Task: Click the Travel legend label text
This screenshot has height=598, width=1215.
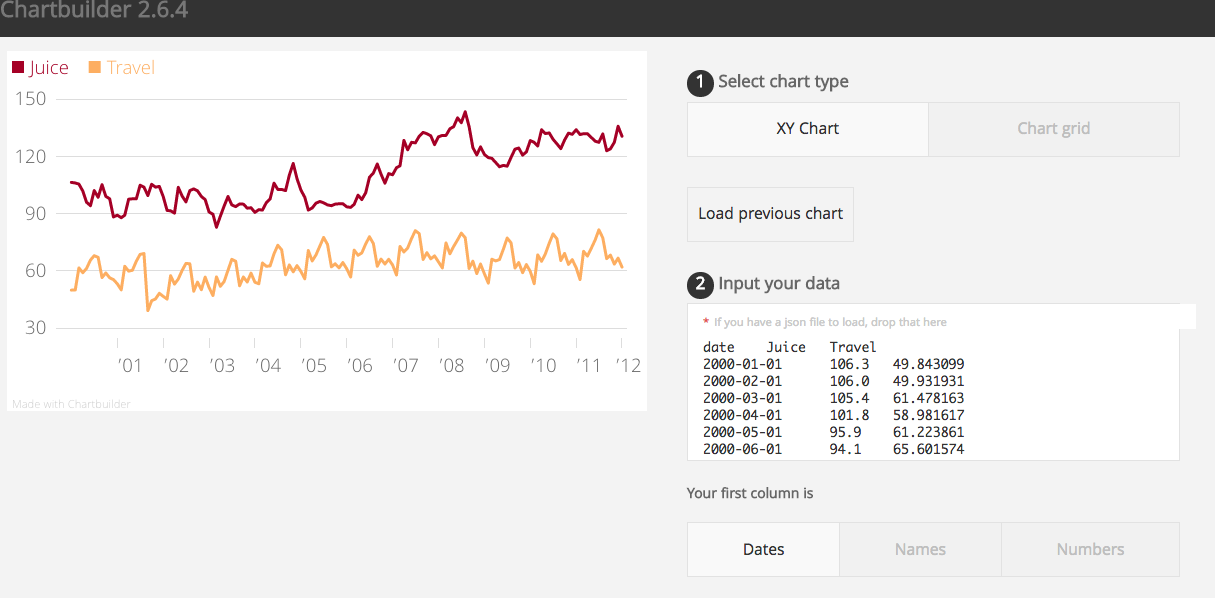Action: (131, 68)
